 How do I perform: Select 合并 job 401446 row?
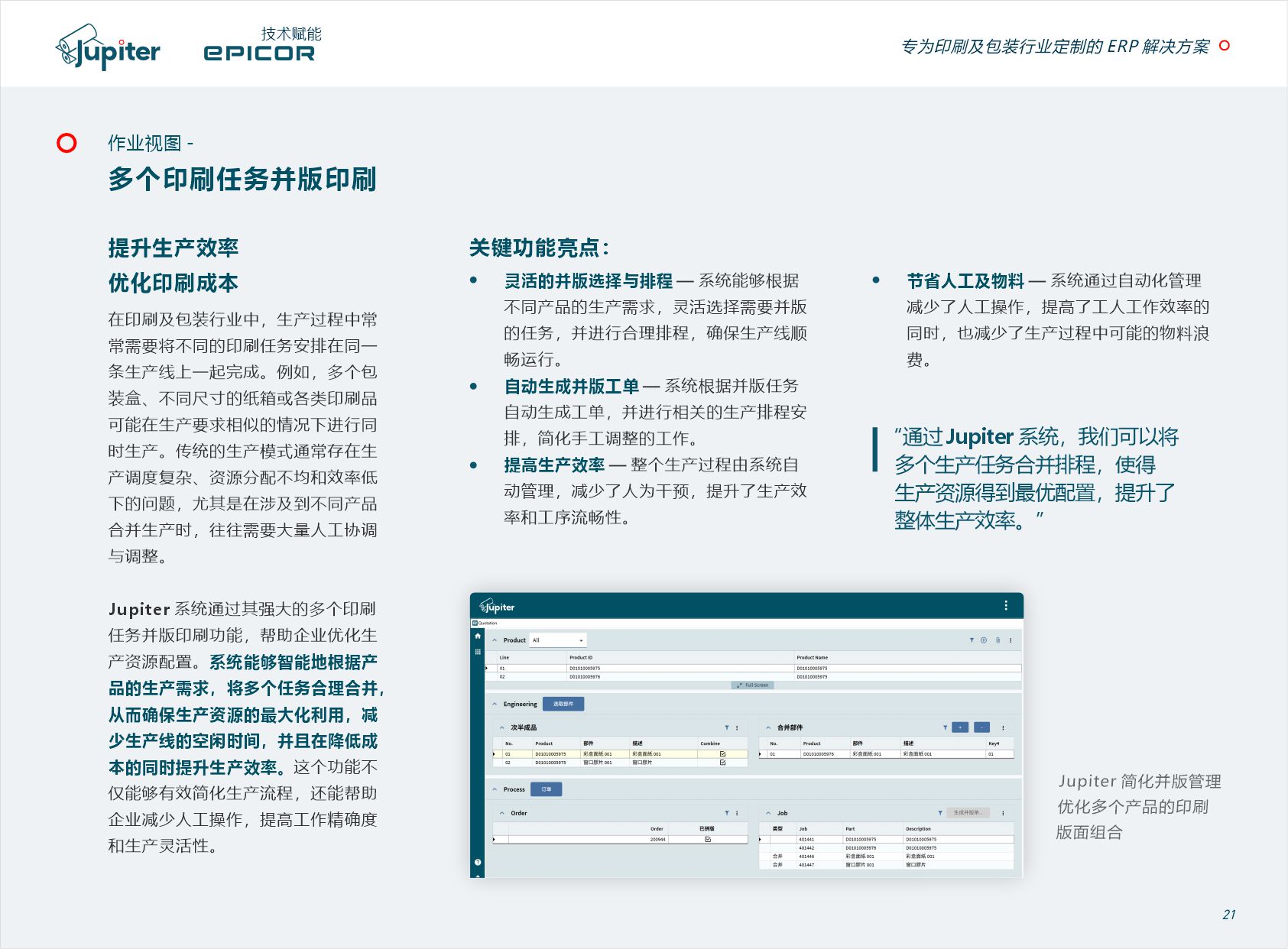887,857
